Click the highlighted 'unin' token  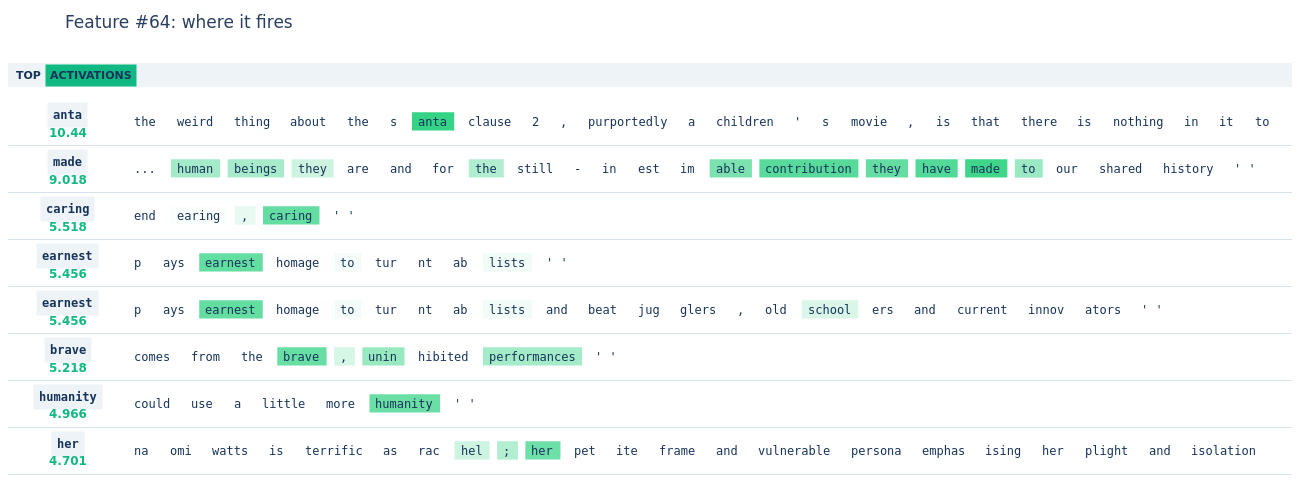pyautogui.click(x=383, y=357)
